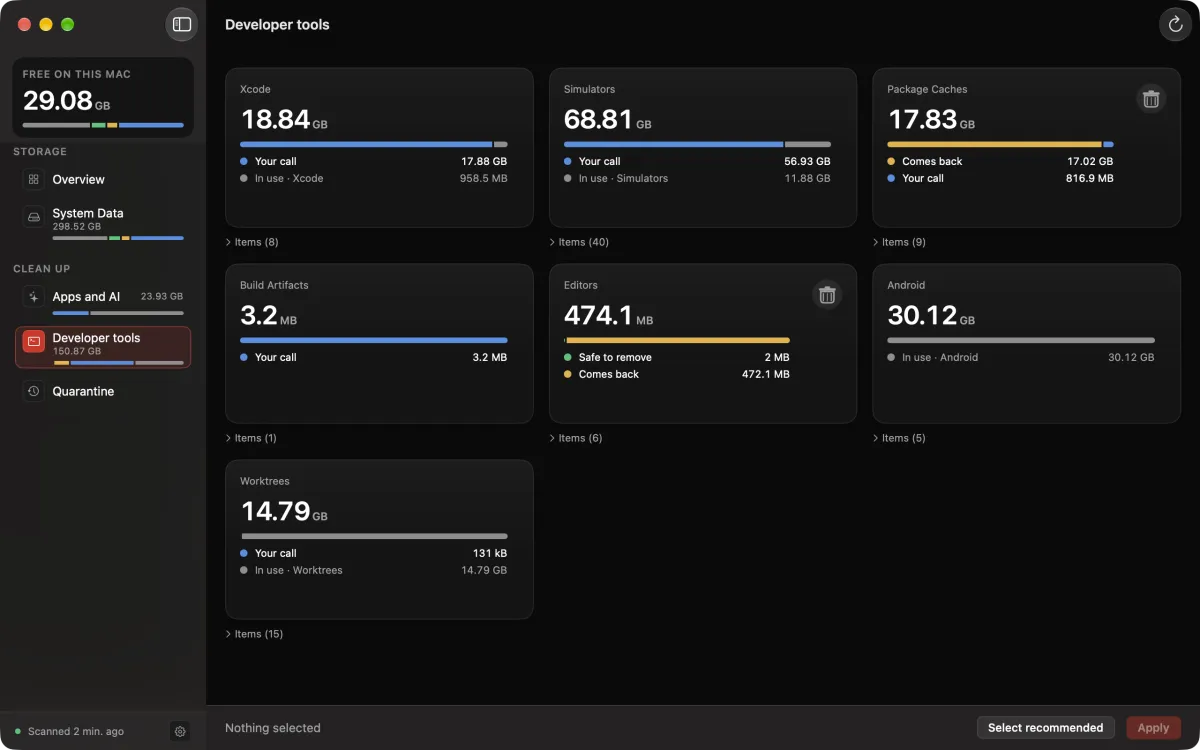Click the Overview grid icon
The width and height of the screenshot is (1200, 750).
tap(34, 179)
